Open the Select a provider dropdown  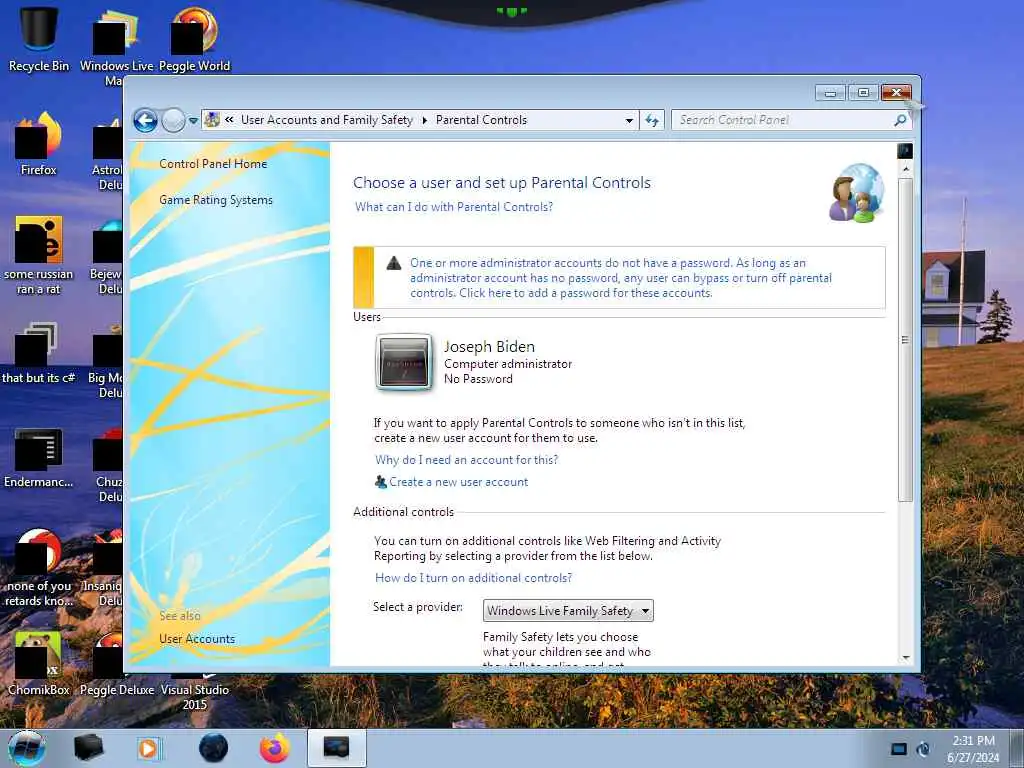click(568, 611)
